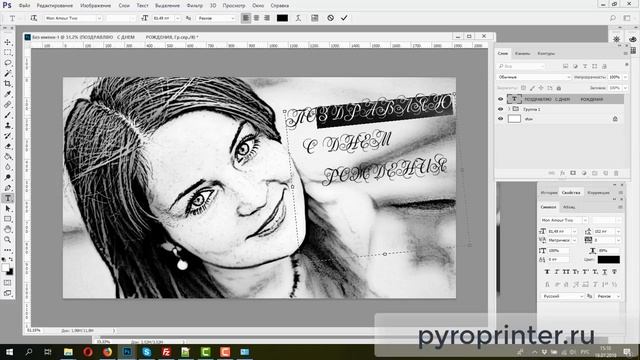This screenshot has height=360, width=640.
Task: Open the layer fill dropdown
Action: [x=625, y=88]
